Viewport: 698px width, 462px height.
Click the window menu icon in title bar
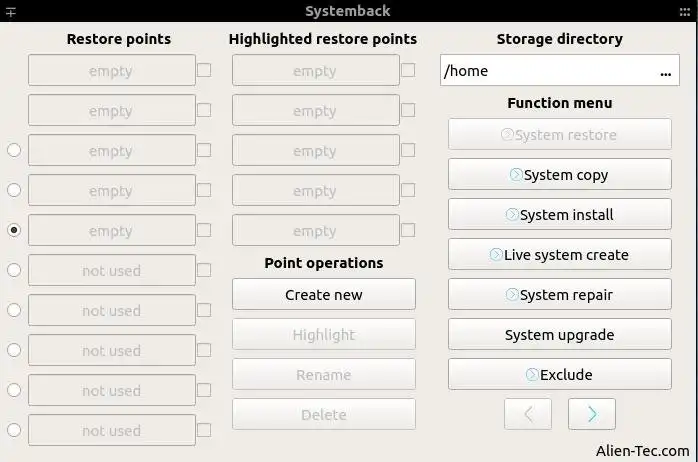(x=9, y=11)
